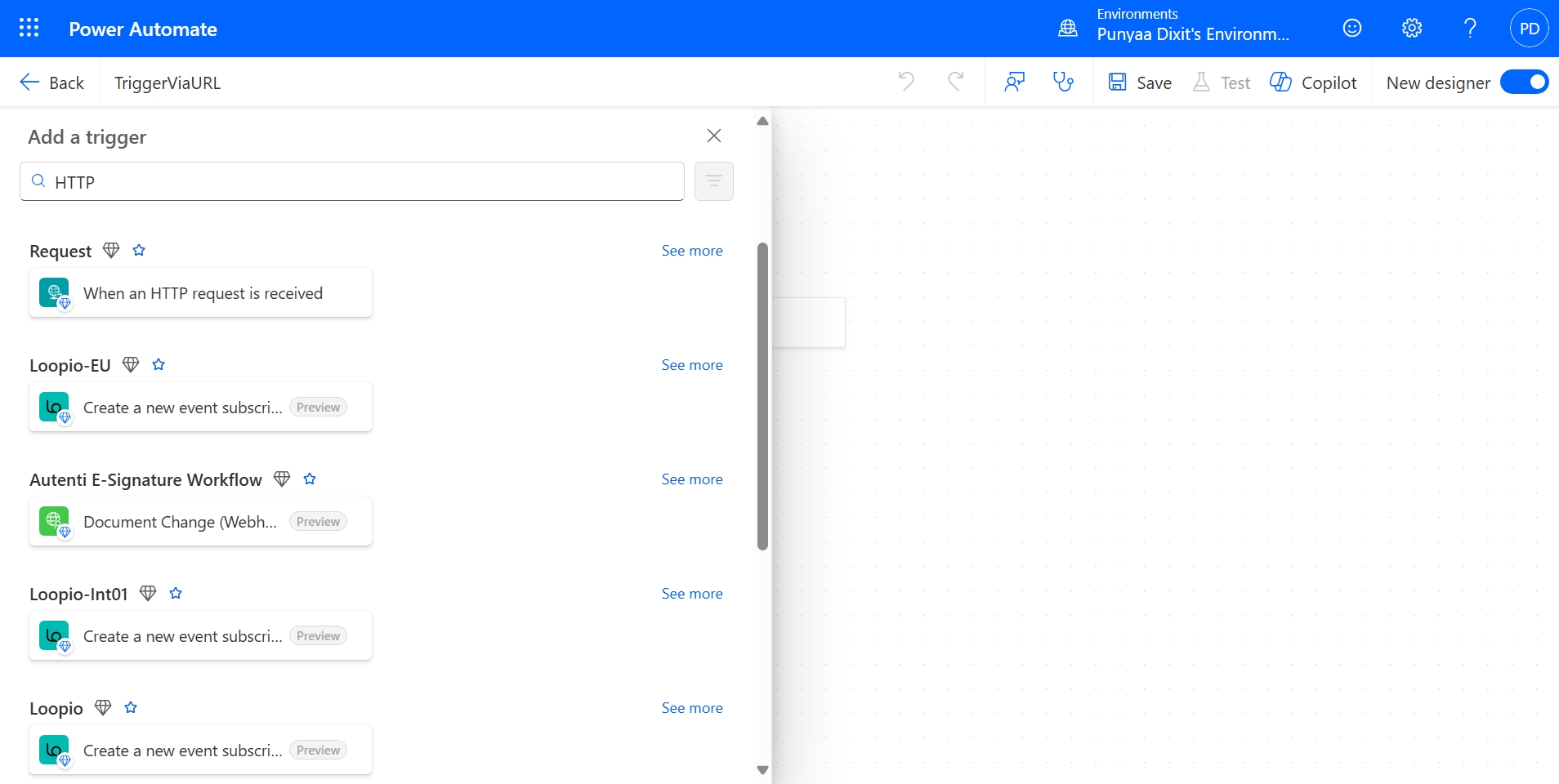The width and height of the screenshot is (1559, 784).
Task: Open the app launcher waffle icon
Action: coord(29,29)
